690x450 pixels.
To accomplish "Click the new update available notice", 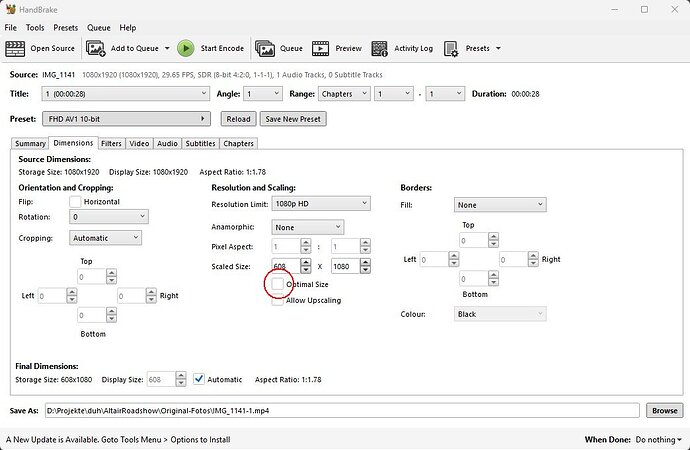I will pyautogui.click(x=118, y=439).
